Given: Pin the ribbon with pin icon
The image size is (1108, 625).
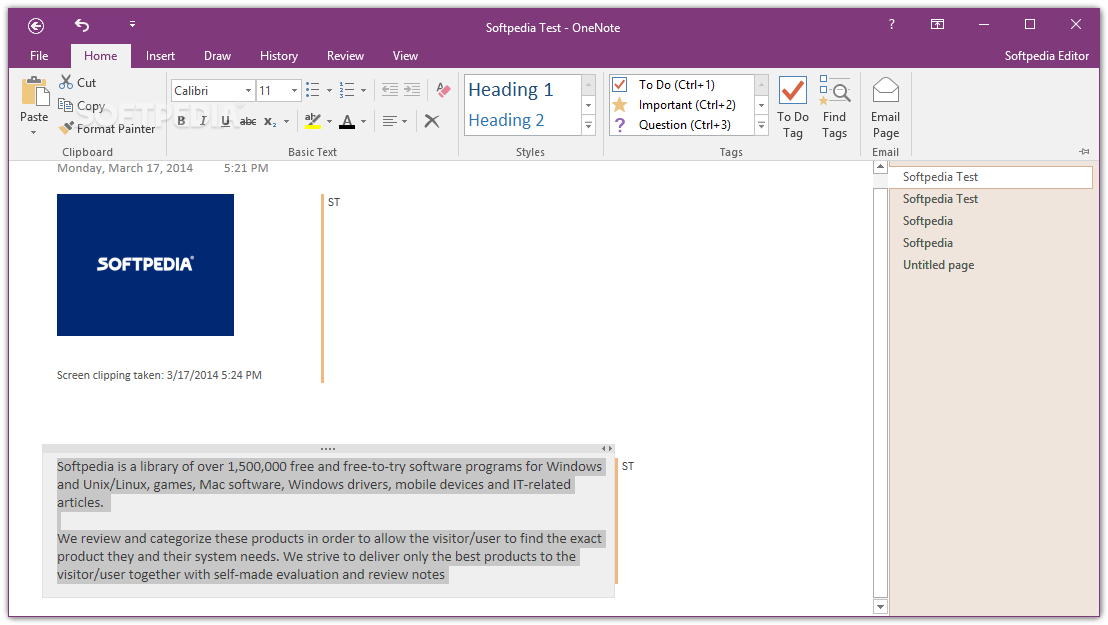Looking at the screenshot, I should (x=1085, y=151).
